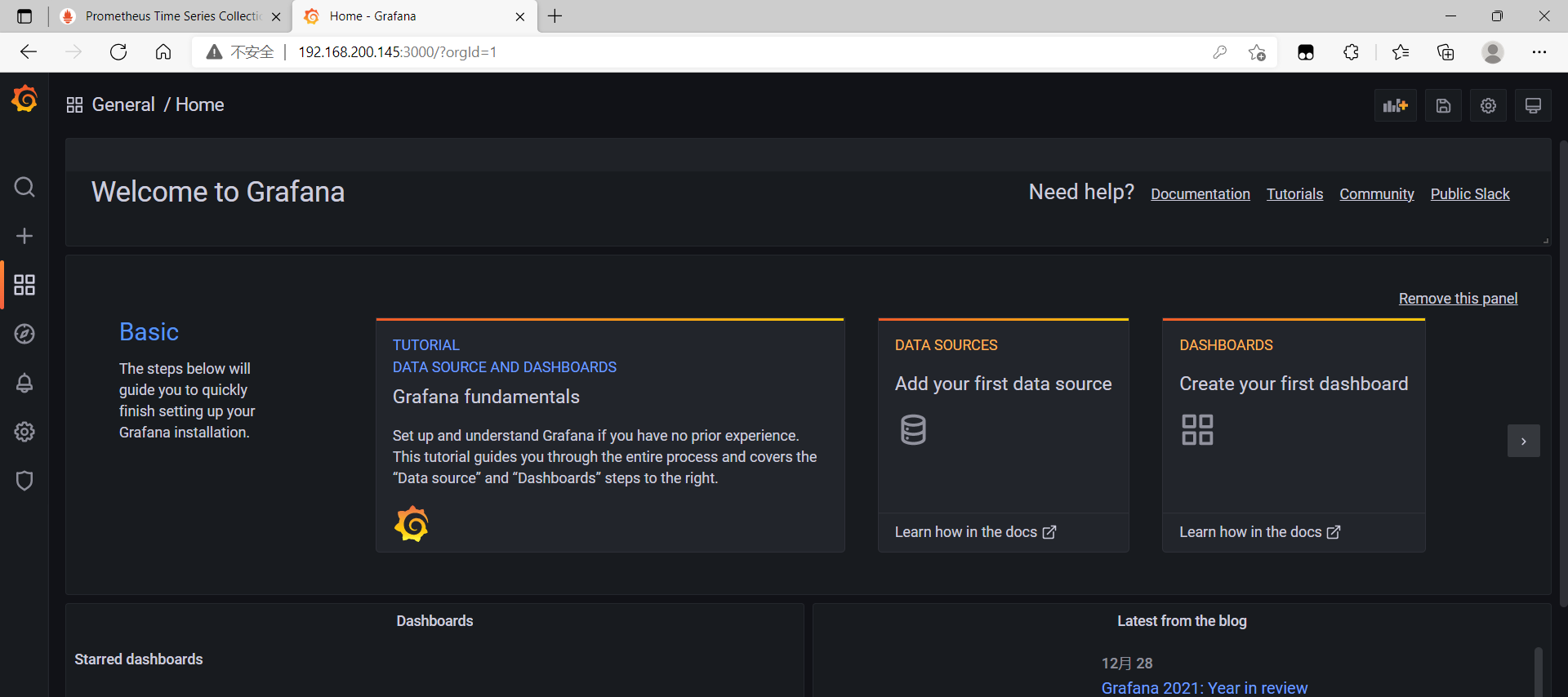
Task: Open the Search dashboards magnifier icon
Action: (x=24, y=187)
